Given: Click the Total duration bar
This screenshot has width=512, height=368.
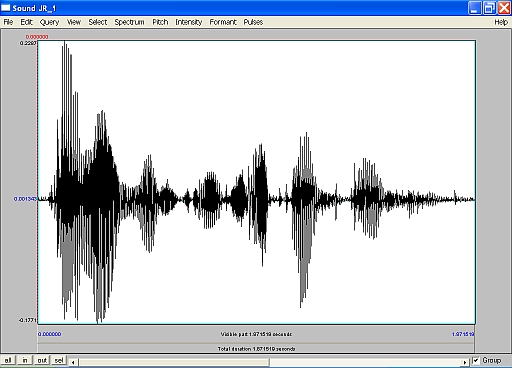Looking at the screenshot, I should pos(256,349).
